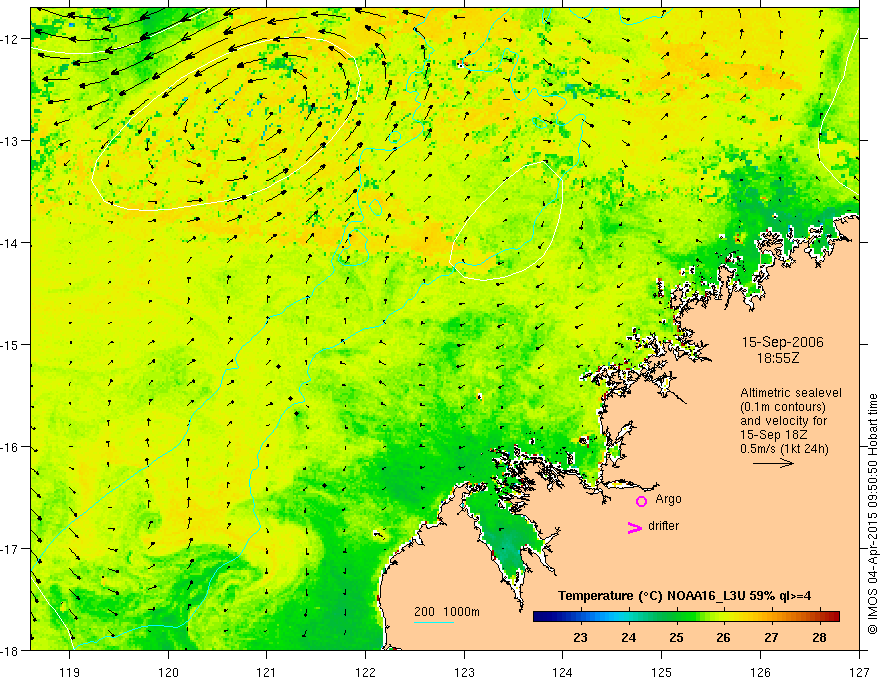Screen dimensions: 880x680
Task: Click the 'Altimetric sealevel' label
Action: [x=791, y=393]
